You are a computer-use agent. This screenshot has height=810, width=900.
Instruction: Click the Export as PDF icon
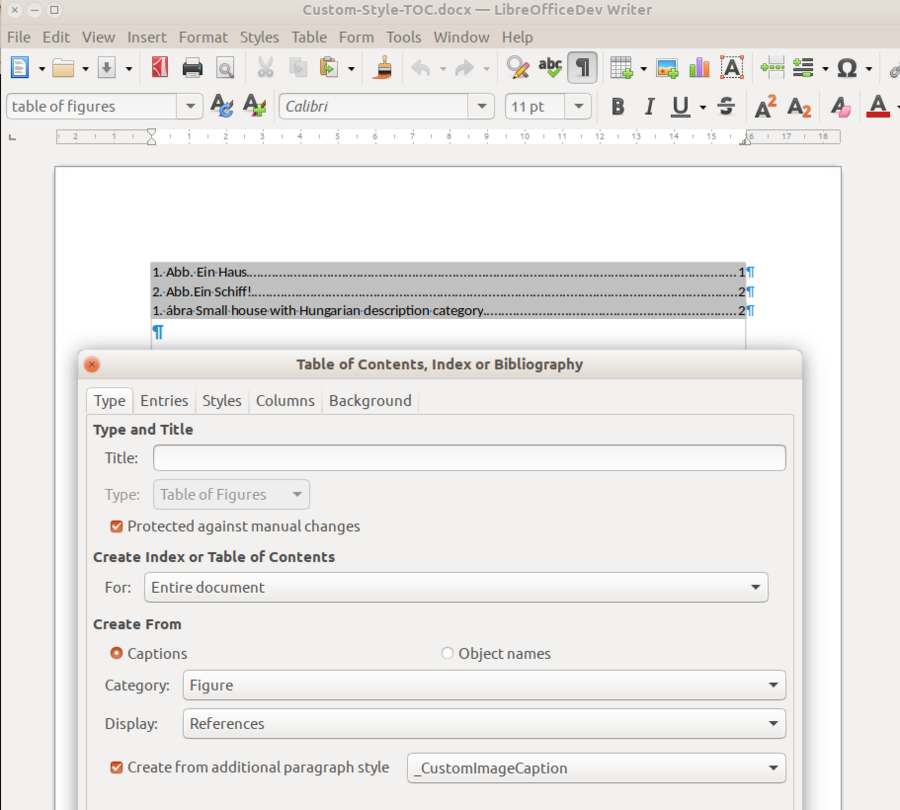160,68
